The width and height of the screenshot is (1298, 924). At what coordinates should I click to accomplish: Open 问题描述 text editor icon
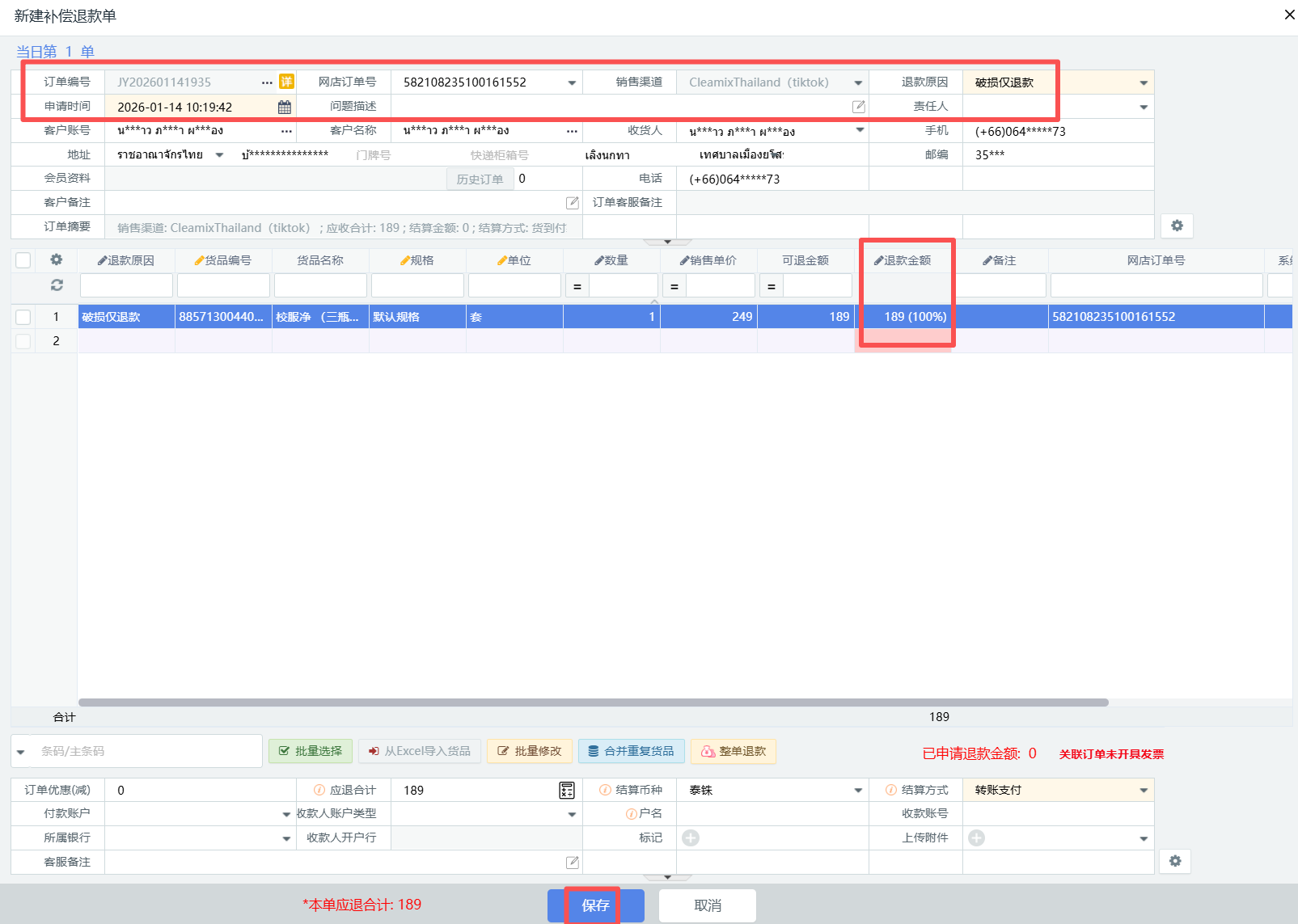coord(859,107)
